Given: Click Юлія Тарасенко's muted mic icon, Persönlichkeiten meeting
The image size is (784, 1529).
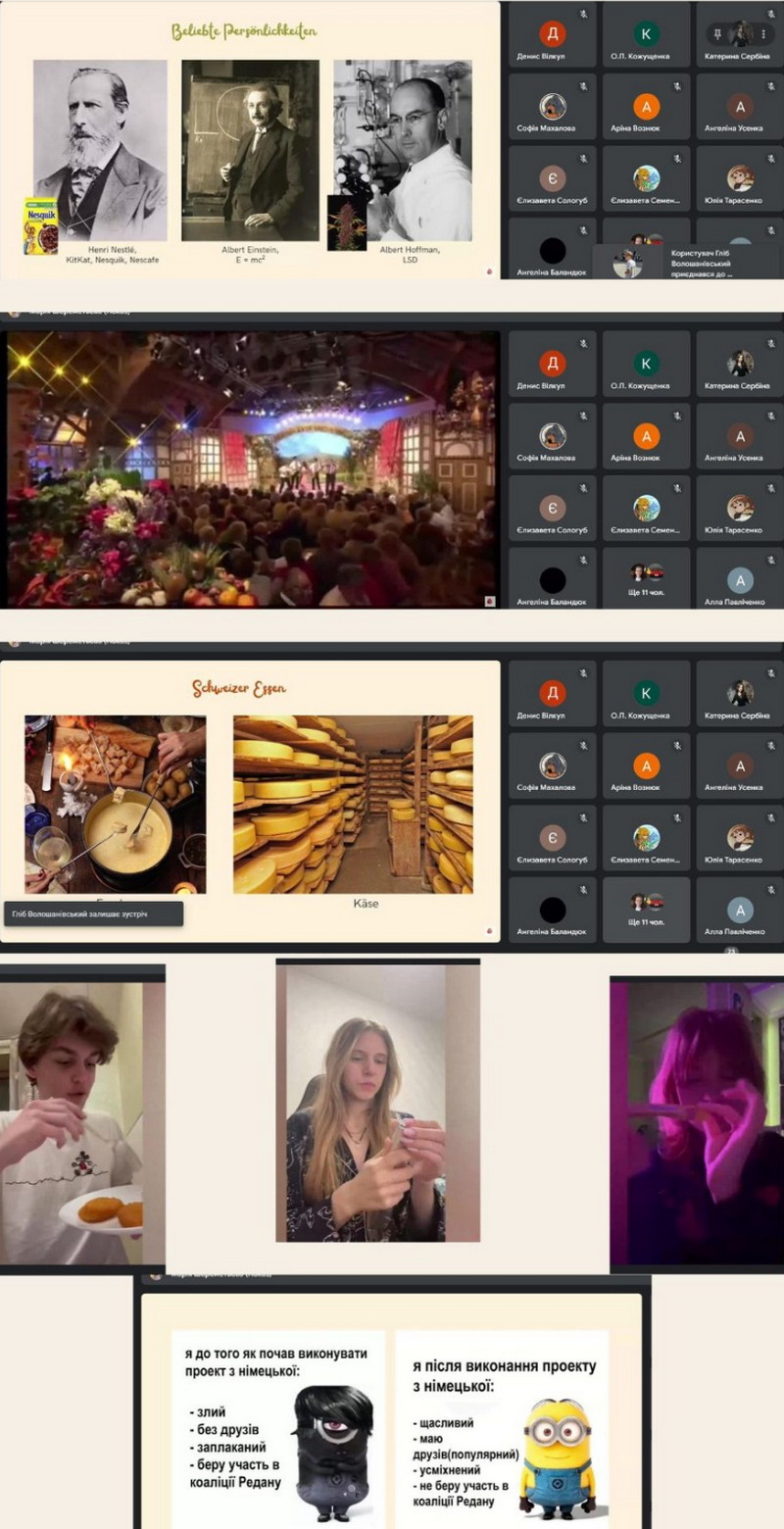Looking at the screenshot, I should pyautogui.click(x=770, y=158).
